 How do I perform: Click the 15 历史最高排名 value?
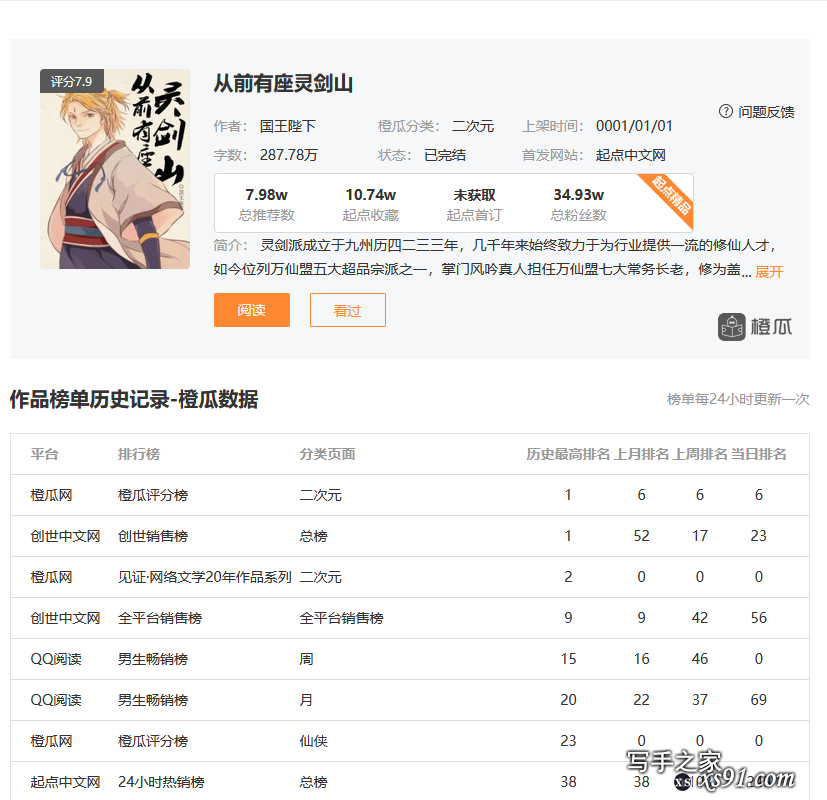coord(568,659)
